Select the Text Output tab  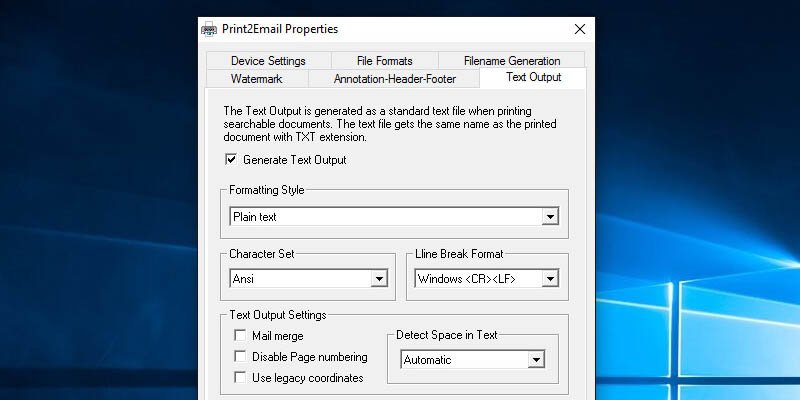point(533,77)
